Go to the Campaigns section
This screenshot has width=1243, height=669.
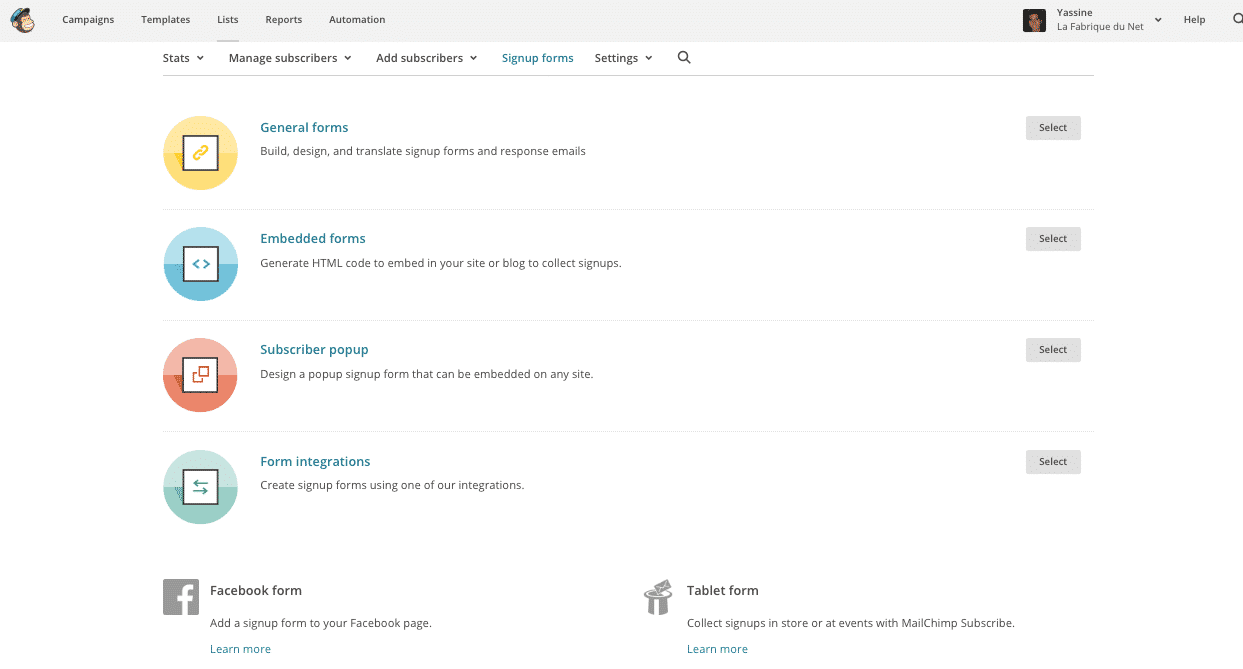pos(88,20)
